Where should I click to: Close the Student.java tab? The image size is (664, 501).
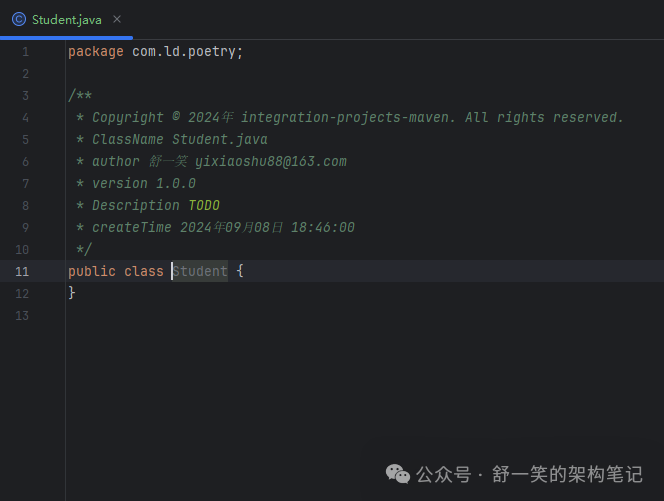coord(117,19)
